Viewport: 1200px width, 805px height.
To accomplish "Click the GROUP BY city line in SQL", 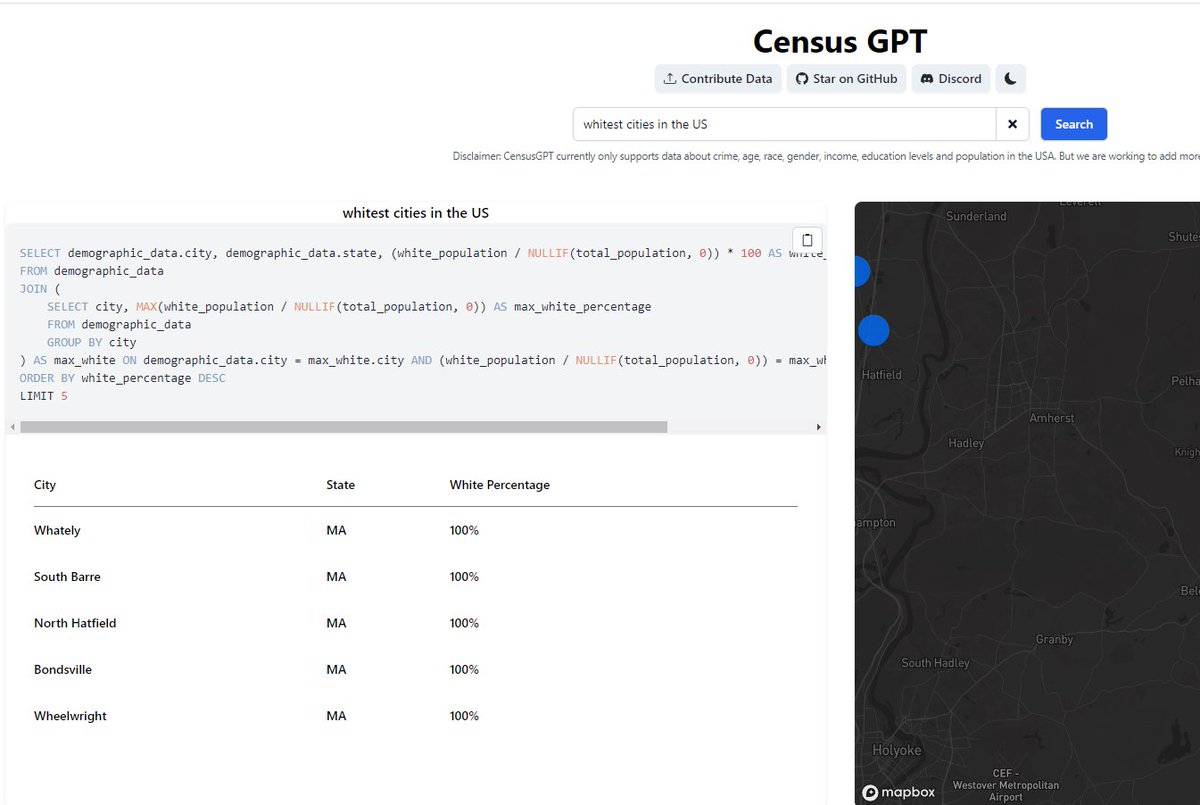I will pos(92,343).
